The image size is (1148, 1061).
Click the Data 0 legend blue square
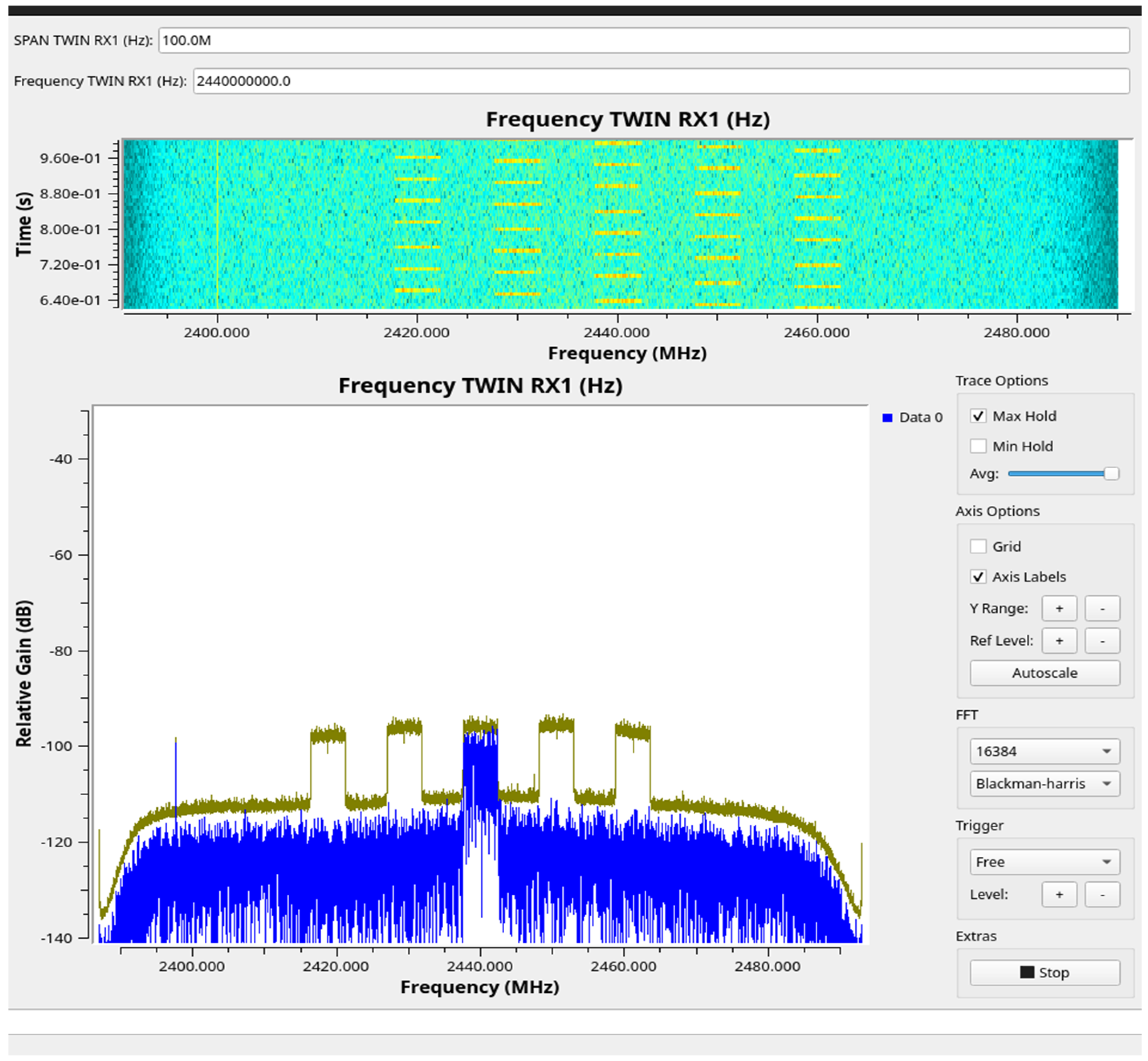[887, 418]
